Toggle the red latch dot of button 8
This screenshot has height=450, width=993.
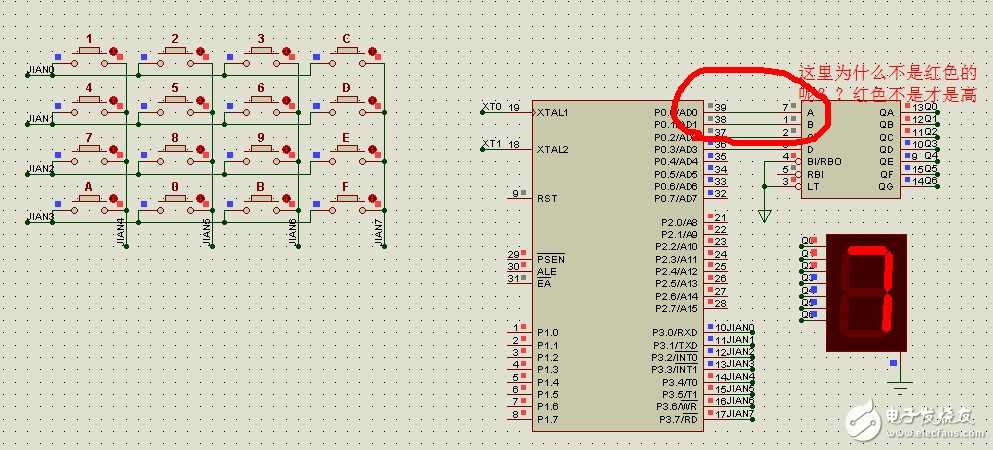point(200,149)
